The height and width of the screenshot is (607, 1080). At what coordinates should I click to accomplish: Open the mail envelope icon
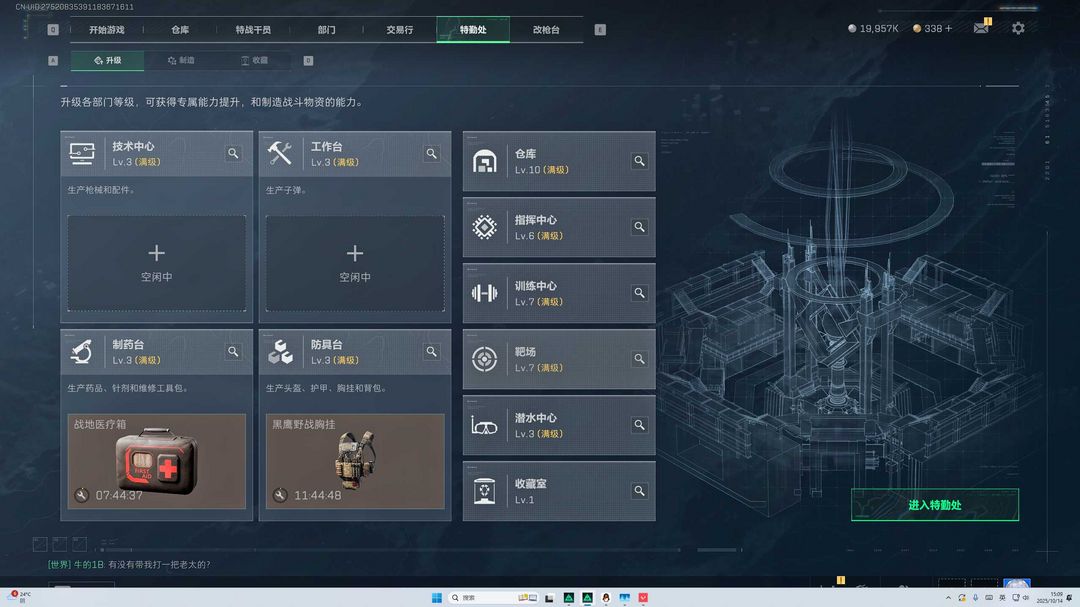coord(981,29)
